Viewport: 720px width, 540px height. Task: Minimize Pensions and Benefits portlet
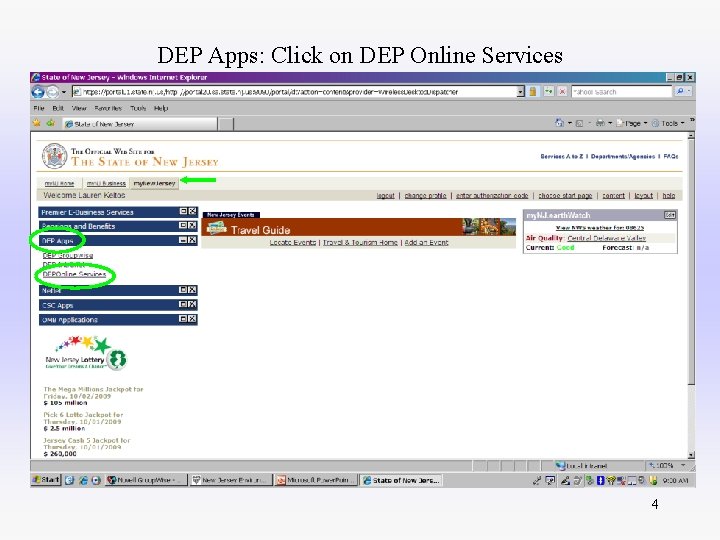coord(183,225)
